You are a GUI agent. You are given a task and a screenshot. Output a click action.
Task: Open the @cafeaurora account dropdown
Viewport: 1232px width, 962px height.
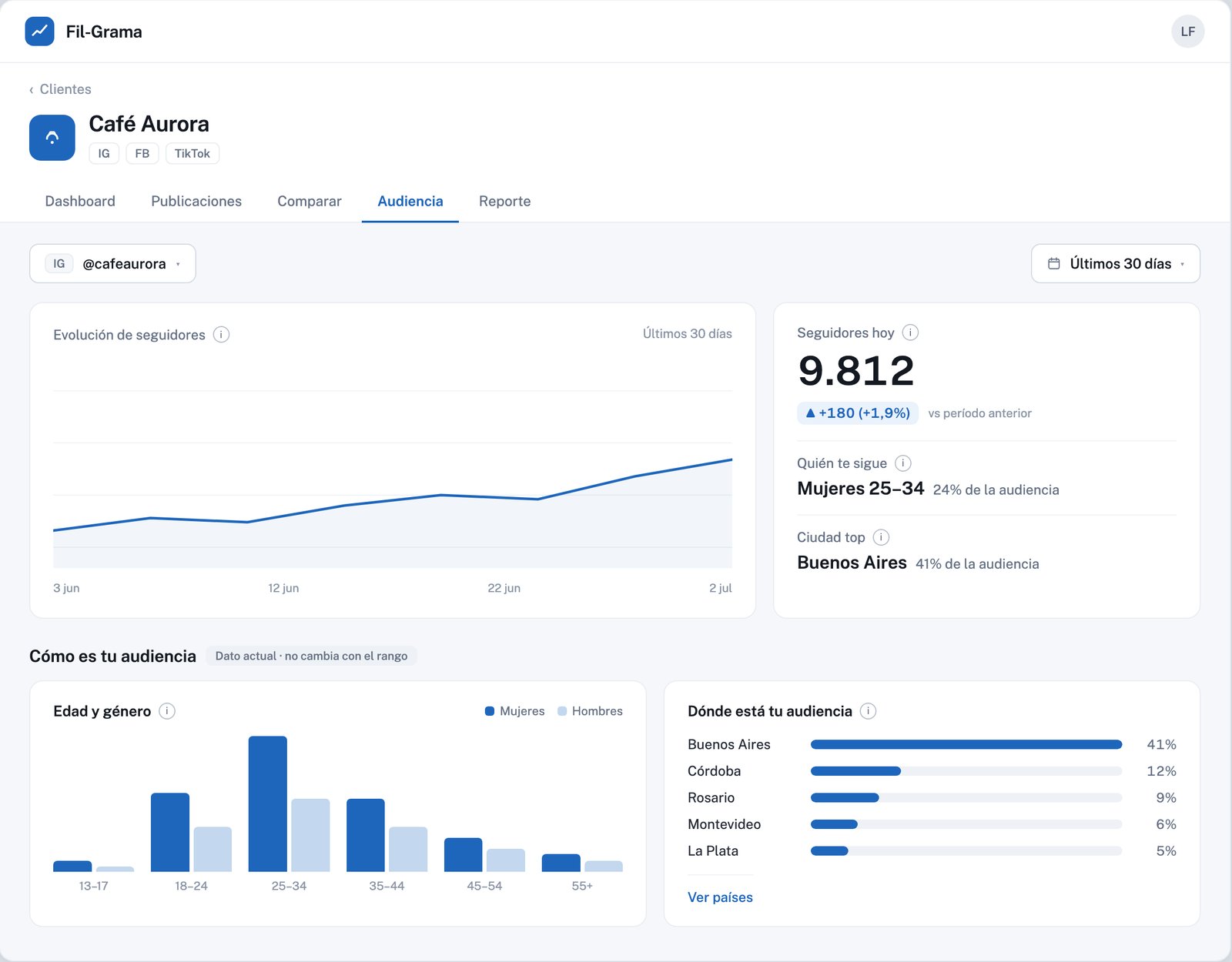[x=112, y=264]
